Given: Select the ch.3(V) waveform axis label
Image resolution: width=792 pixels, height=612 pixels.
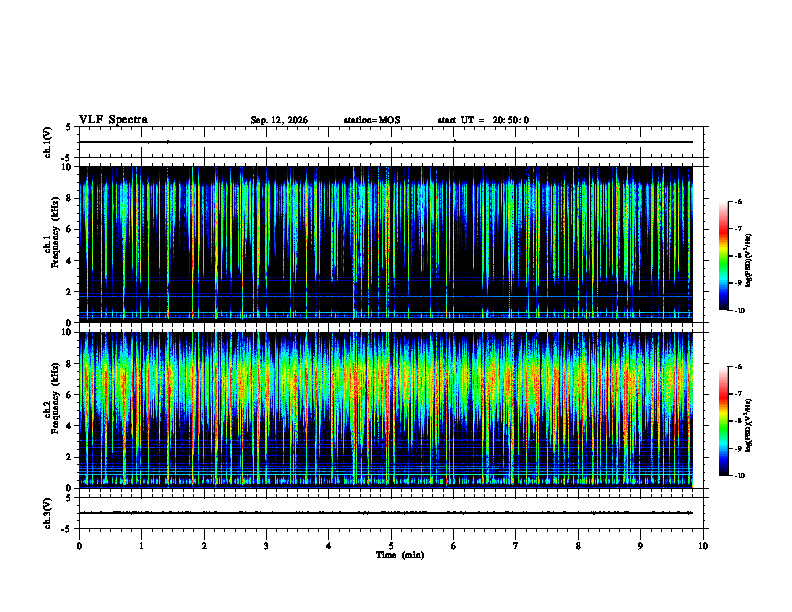Looking at the screenshot, I should pos(48,513).
